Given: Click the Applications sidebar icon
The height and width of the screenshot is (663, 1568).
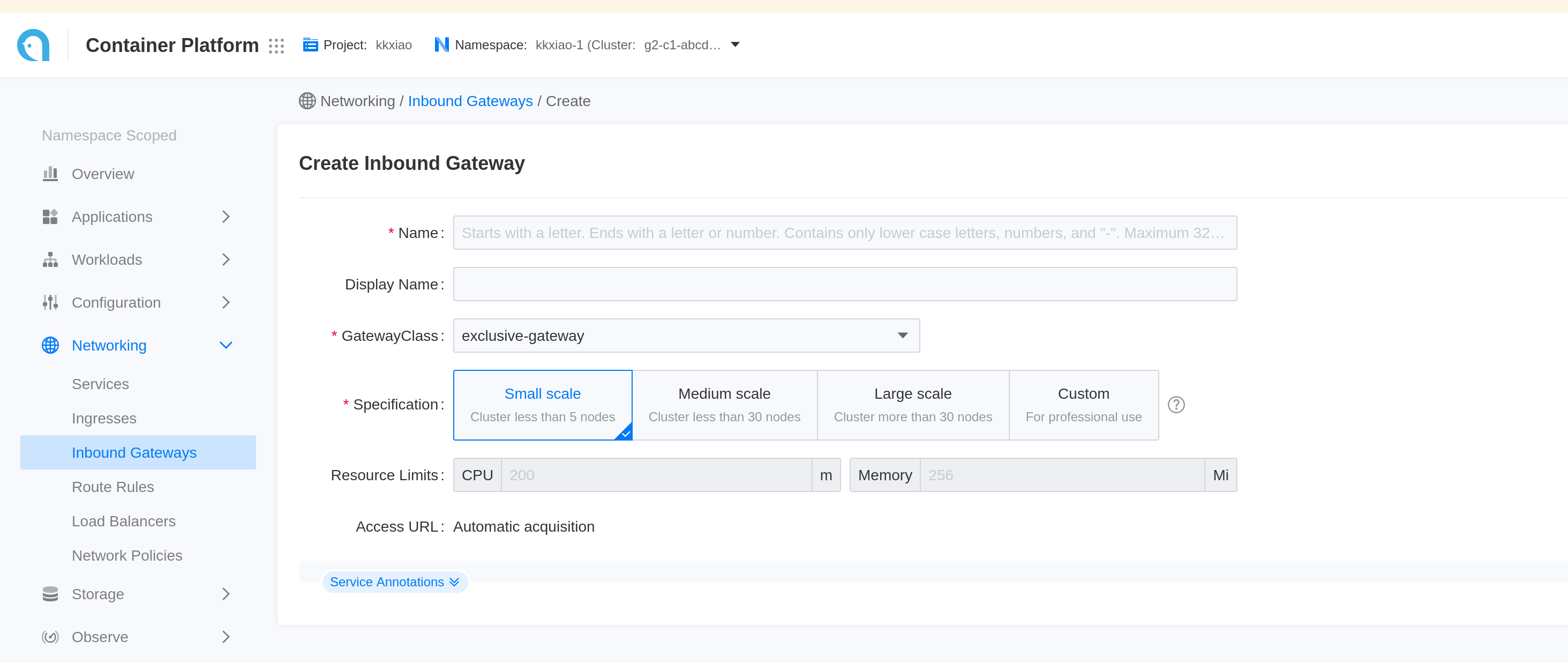Looking at the screenshot, I should pyautogui.click(x=50, y=217).
